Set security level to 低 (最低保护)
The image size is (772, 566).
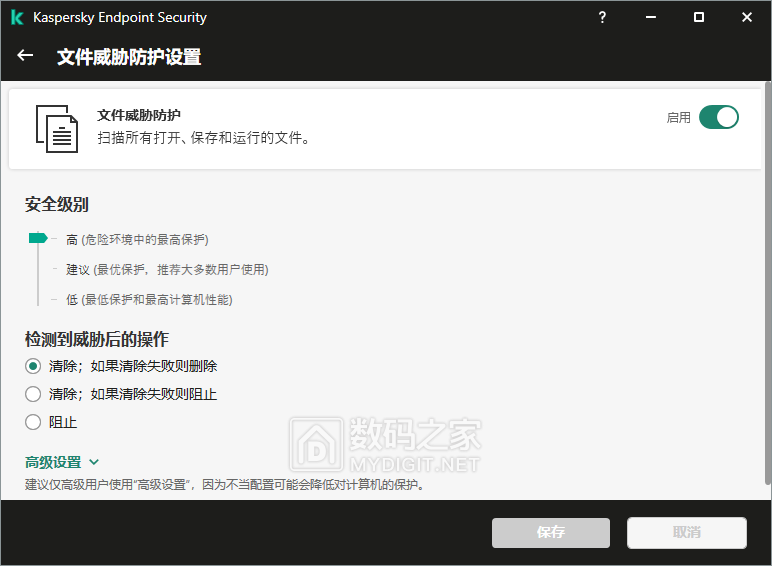149,300
